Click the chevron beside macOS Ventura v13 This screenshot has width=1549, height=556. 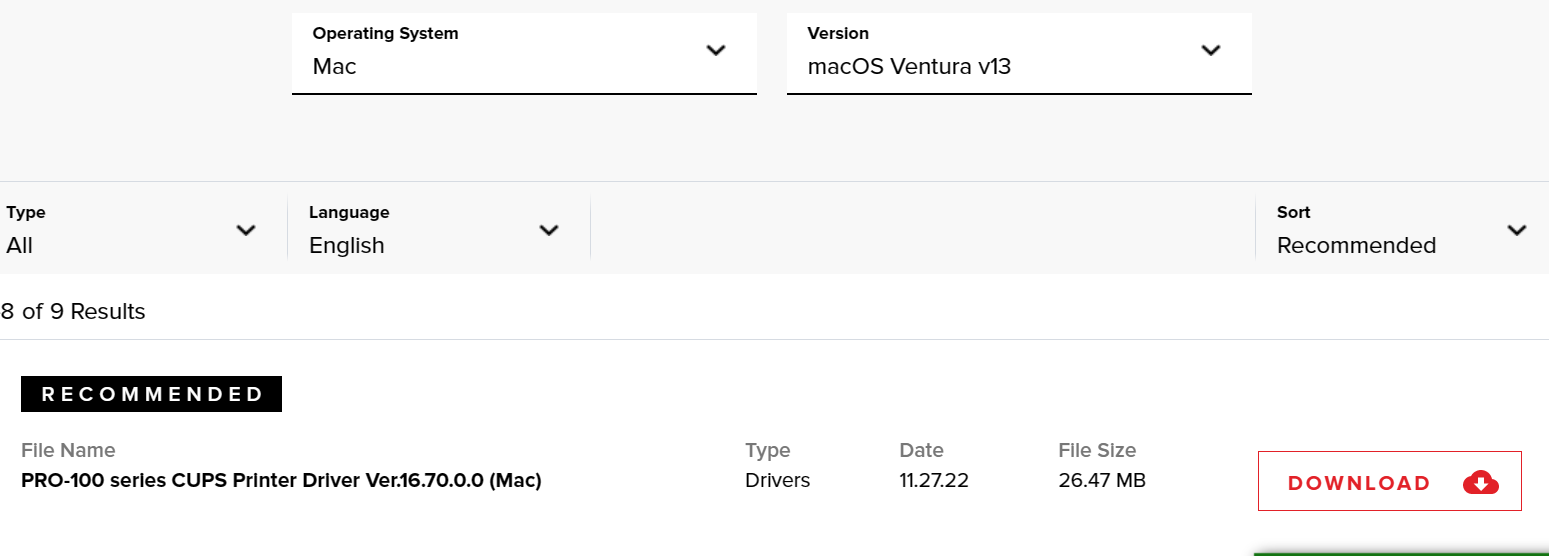[1211, 51]
